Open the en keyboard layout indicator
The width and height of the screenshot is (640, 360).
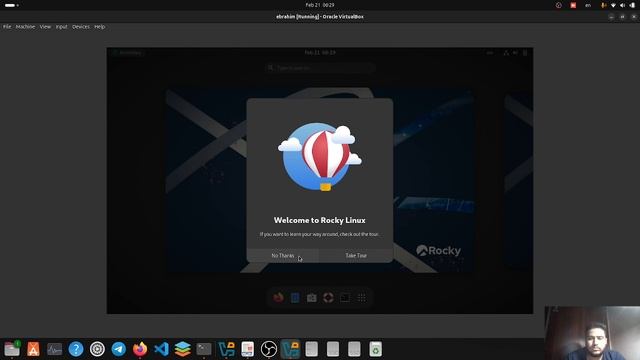tap(588, 5)
